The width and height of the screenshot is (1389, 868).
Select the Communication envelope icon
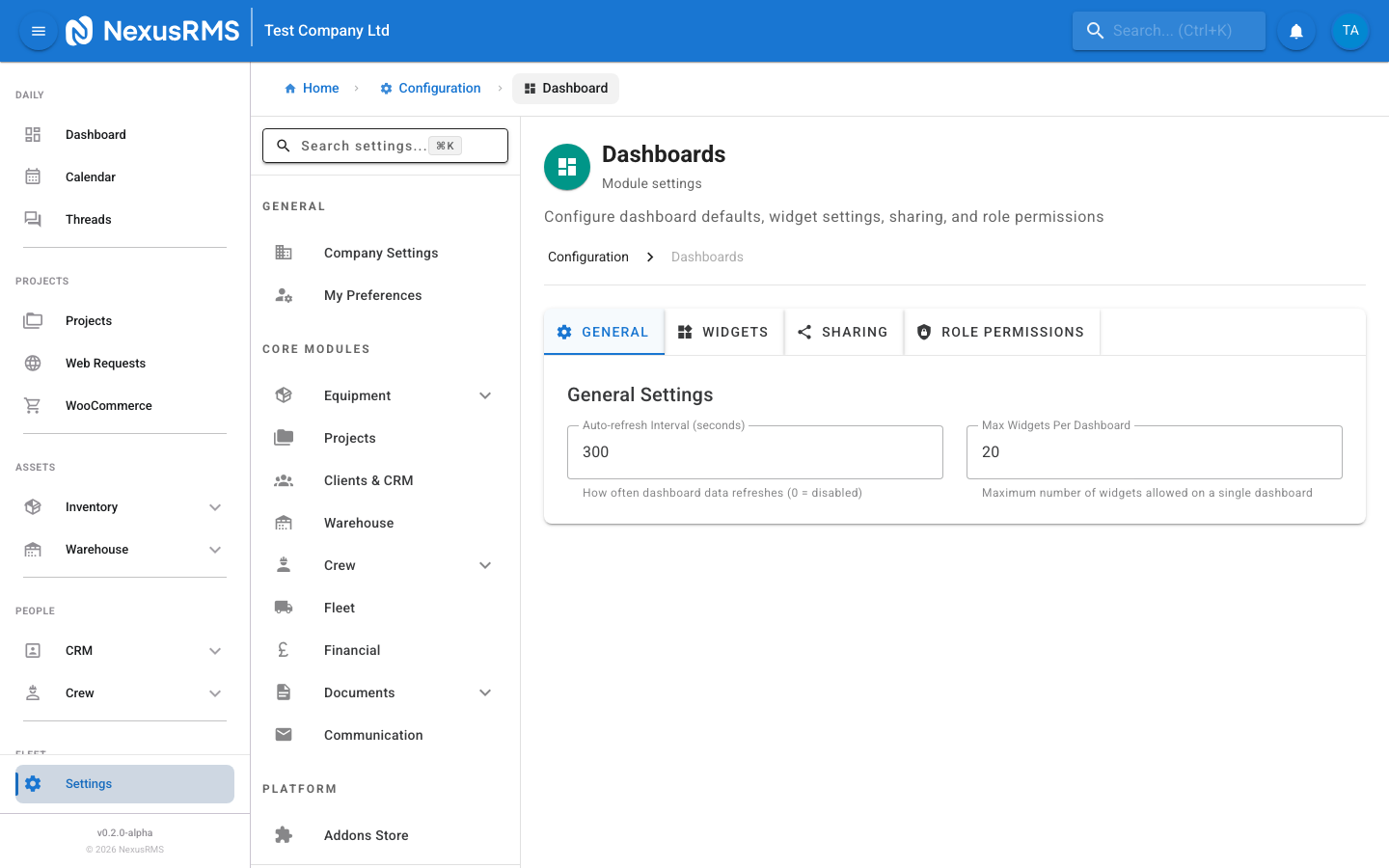[x=283, y=734]
